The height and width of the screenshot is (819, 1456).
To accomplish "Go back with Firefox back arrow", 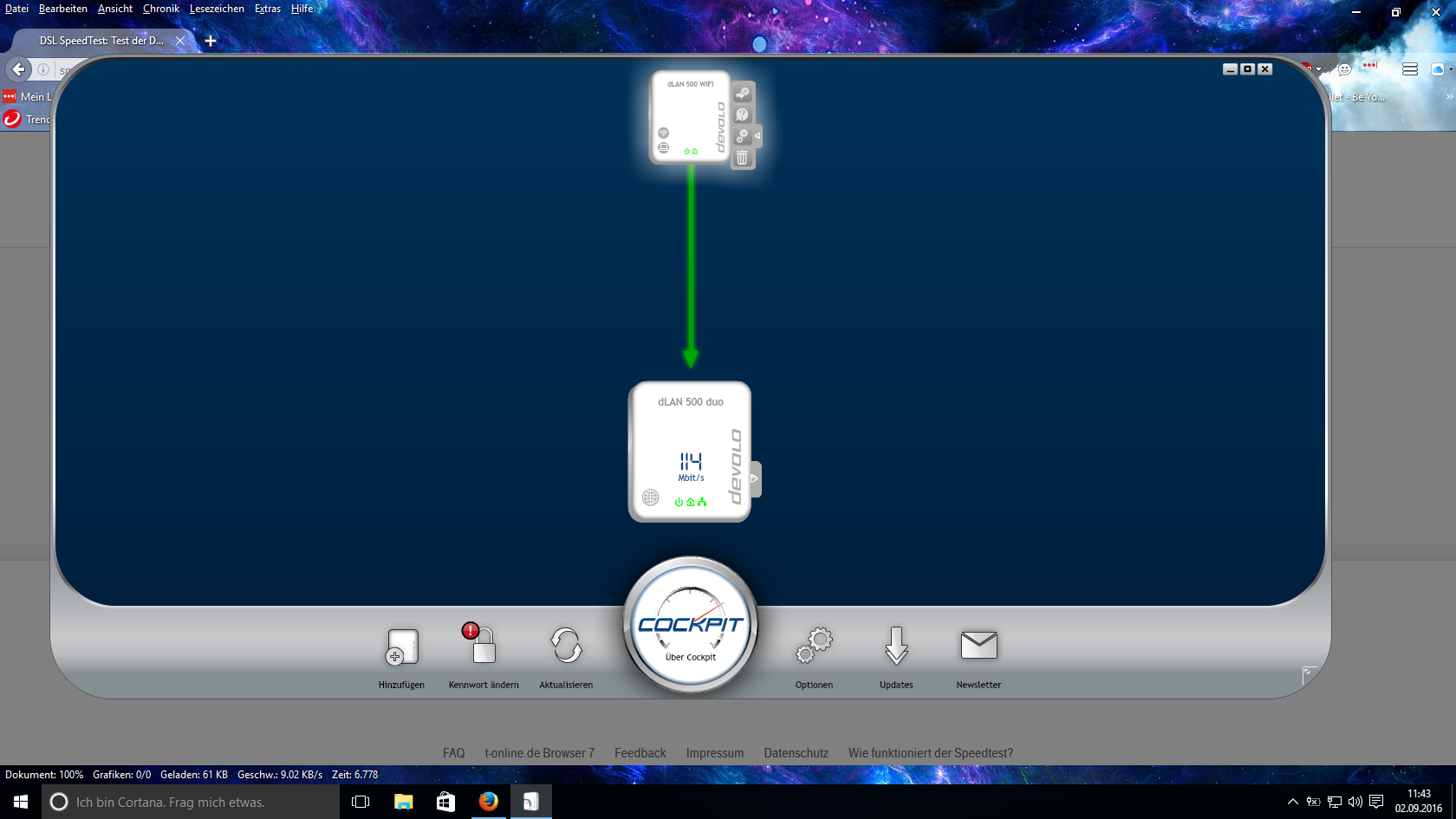I will click(19, 69).
